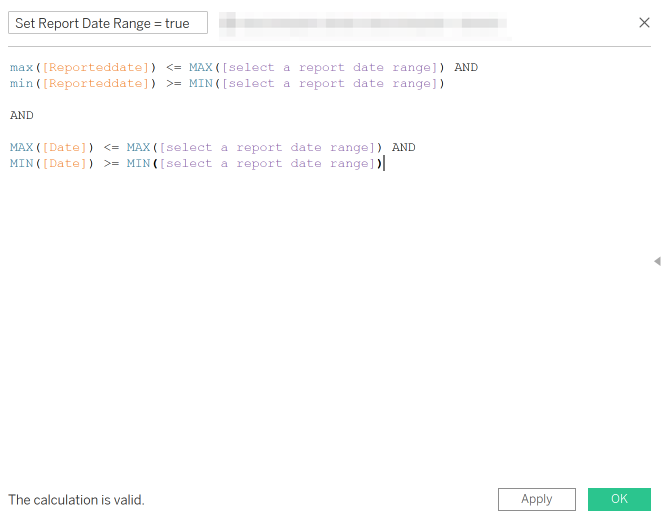Click lowercase max function on first line
Viewport: 661px width, 521px height.
21,68
